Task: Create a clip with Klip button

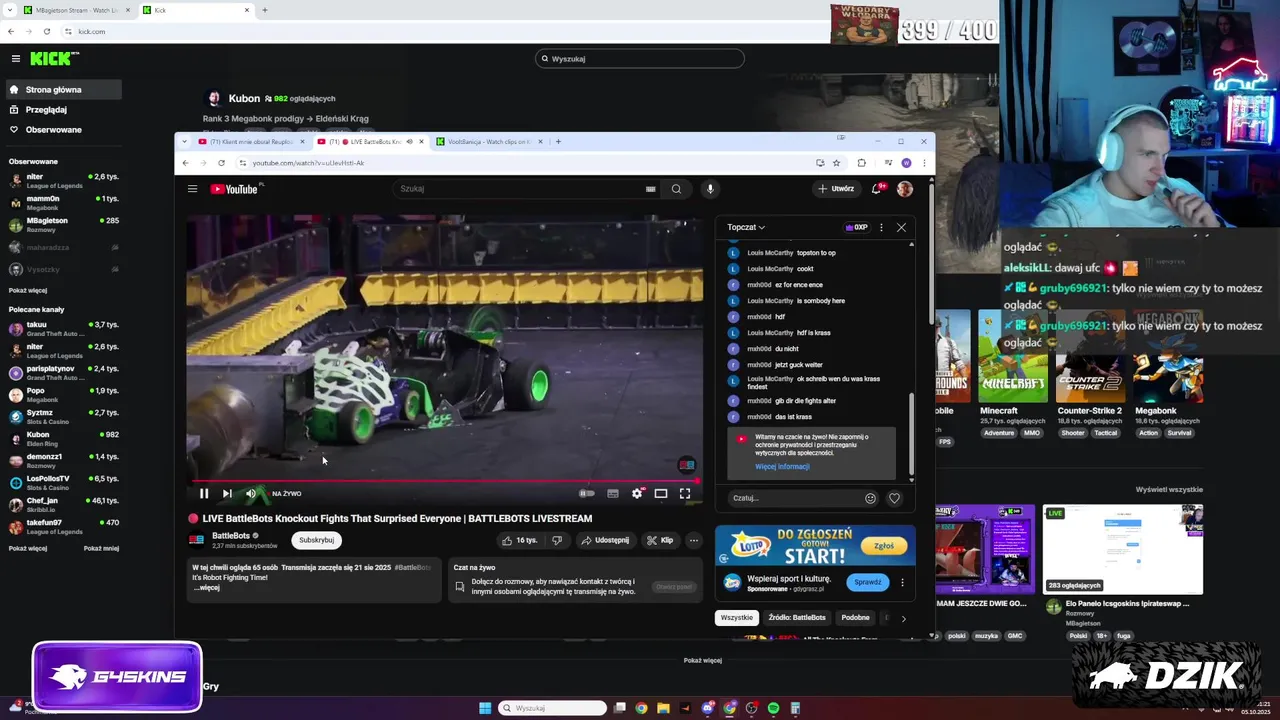Action: pos(660,540)
